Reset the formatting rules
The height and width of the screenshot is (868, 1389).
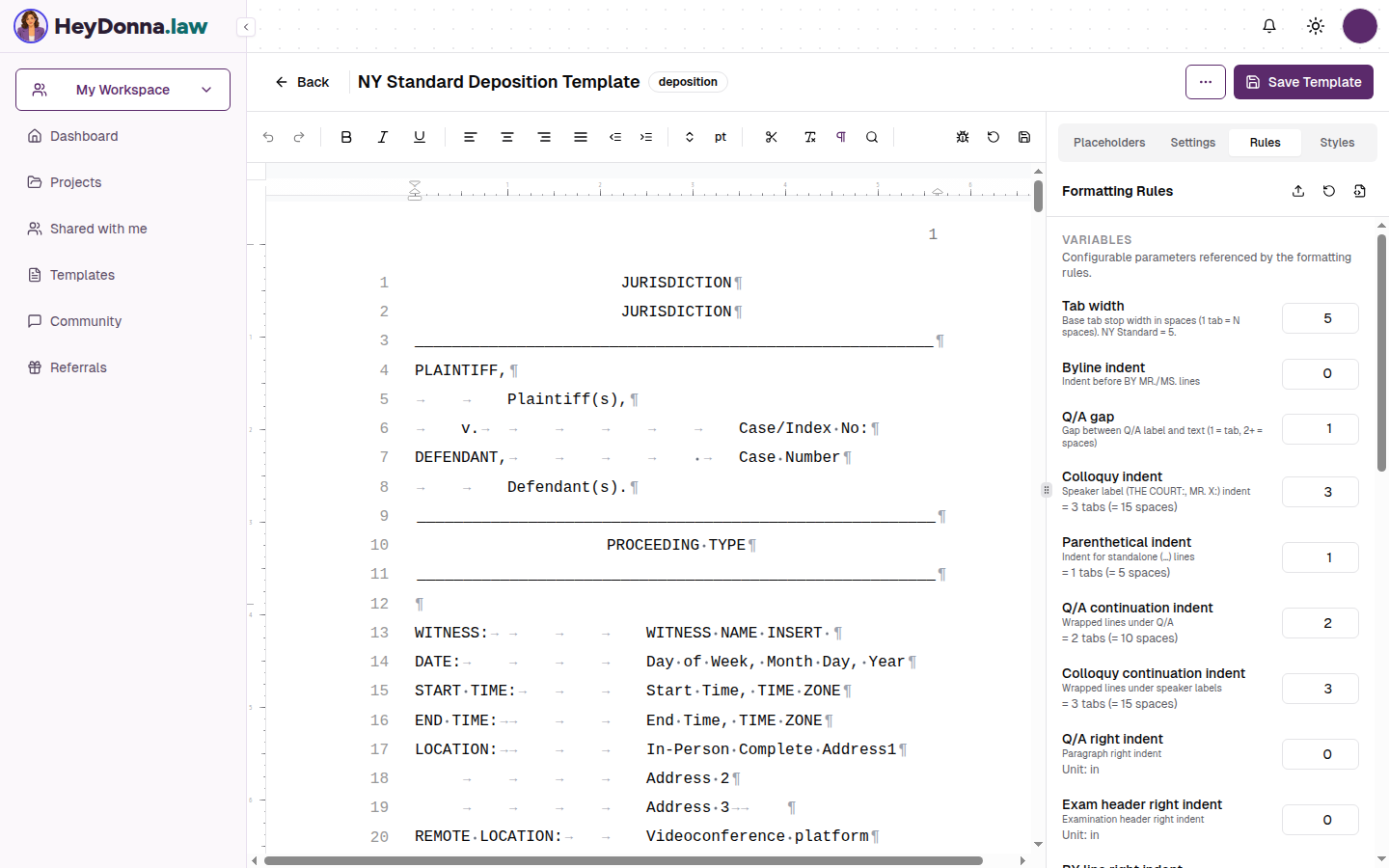pos(1329,191)
